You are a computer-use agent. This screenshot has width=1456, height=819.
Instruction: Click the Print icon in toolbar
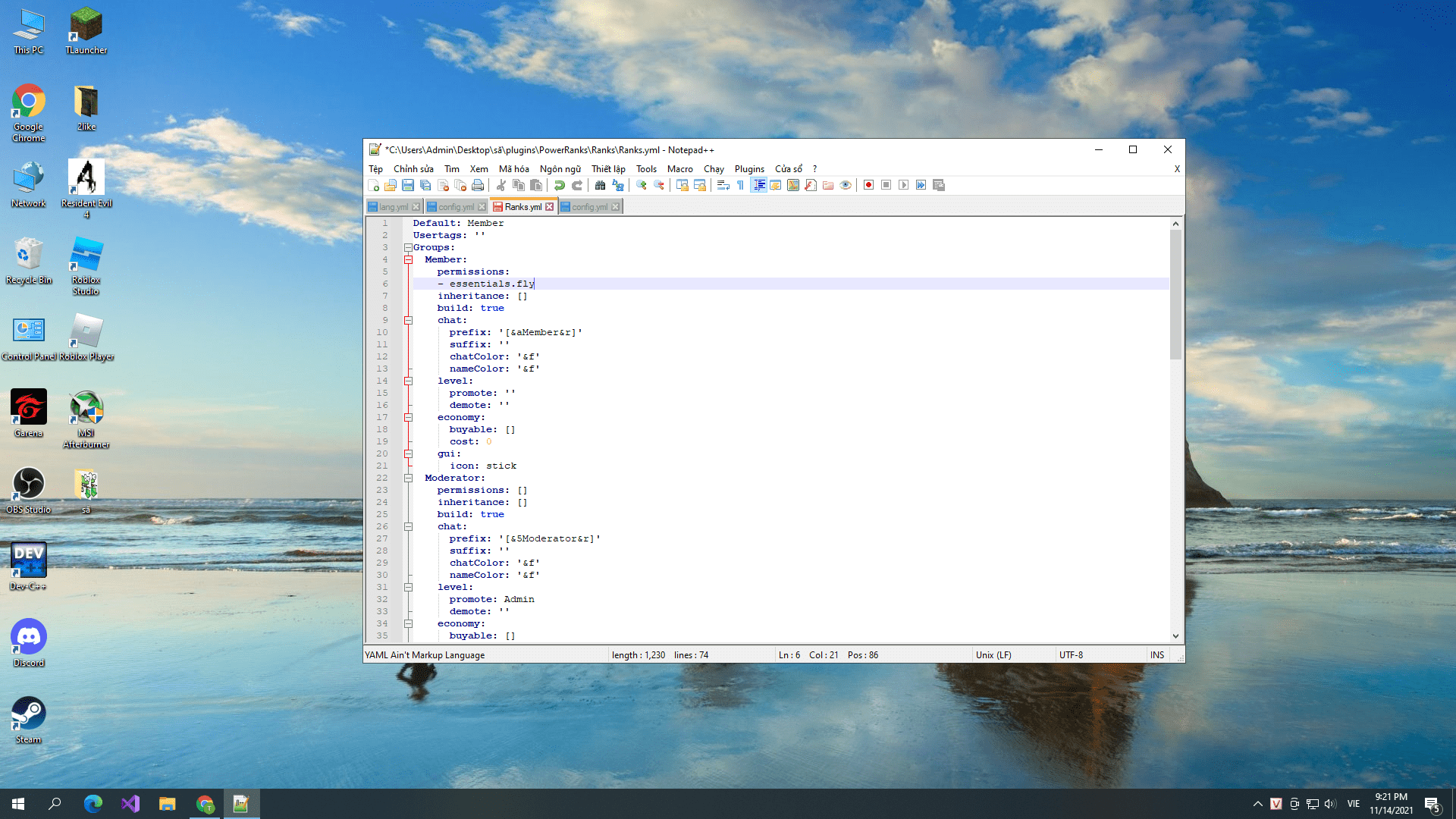click(478, 185)
